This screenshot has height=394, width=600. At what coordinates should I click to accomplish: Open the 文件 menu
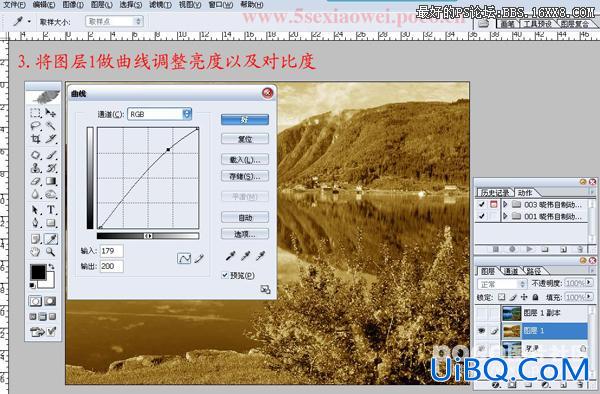click(14, 5)
